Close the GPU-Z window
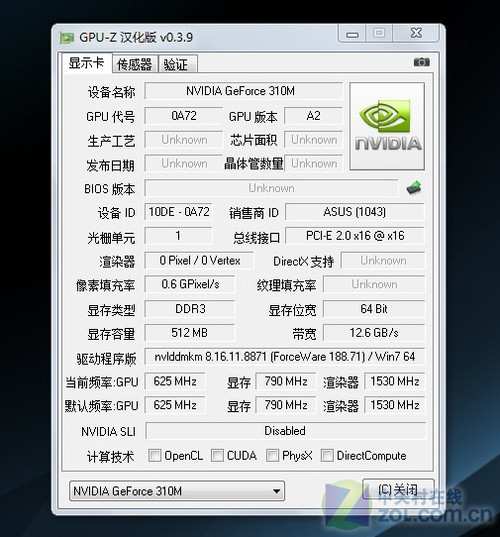500x537 pixels. pyautogui.click(x=416, y=33)
